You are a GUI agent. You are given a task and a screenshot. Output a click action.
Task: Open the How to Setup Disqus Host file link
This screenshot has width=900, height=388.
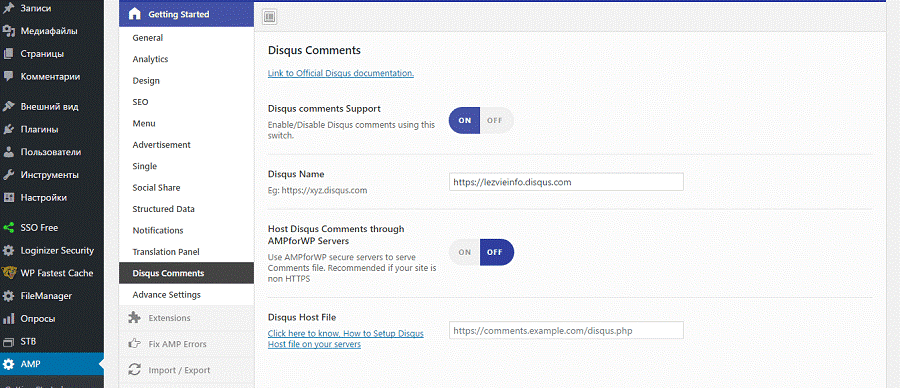point(346,339)
